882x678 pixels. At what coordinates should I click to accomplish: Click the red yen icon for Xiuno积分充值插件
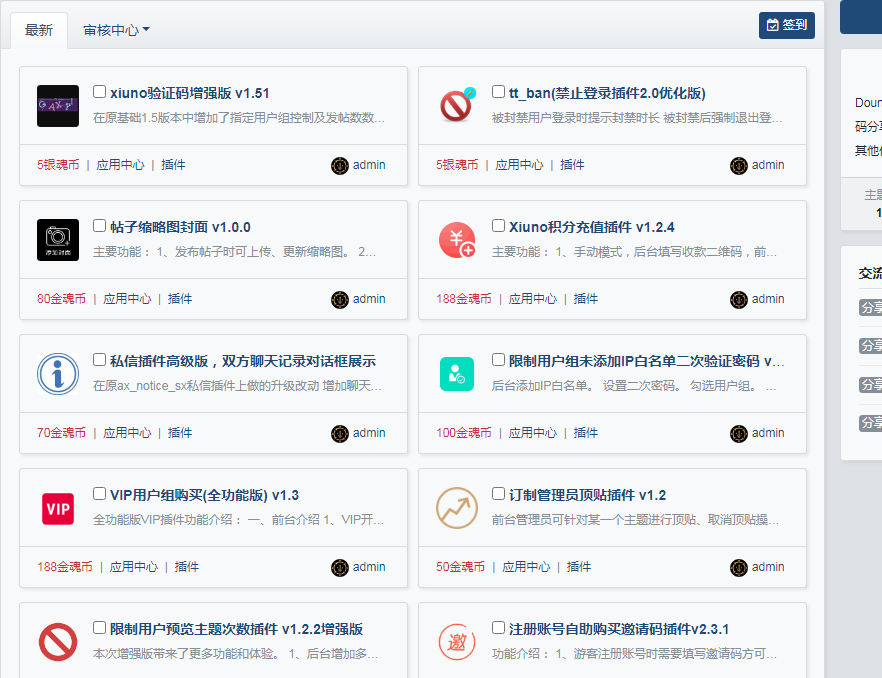(457, 240)
